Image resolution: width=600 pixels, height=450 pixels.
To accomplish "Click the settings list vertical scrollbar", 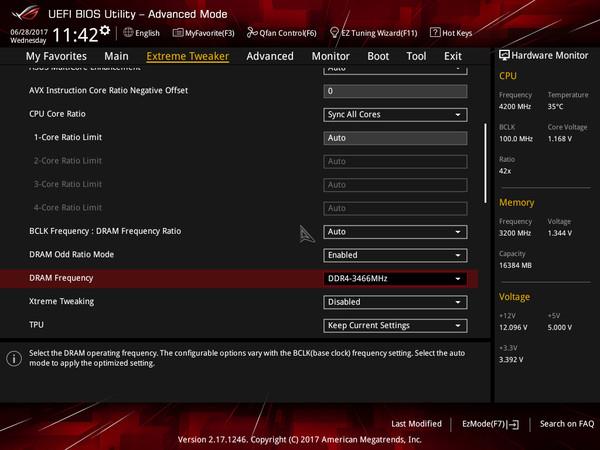I will [486, 163].
